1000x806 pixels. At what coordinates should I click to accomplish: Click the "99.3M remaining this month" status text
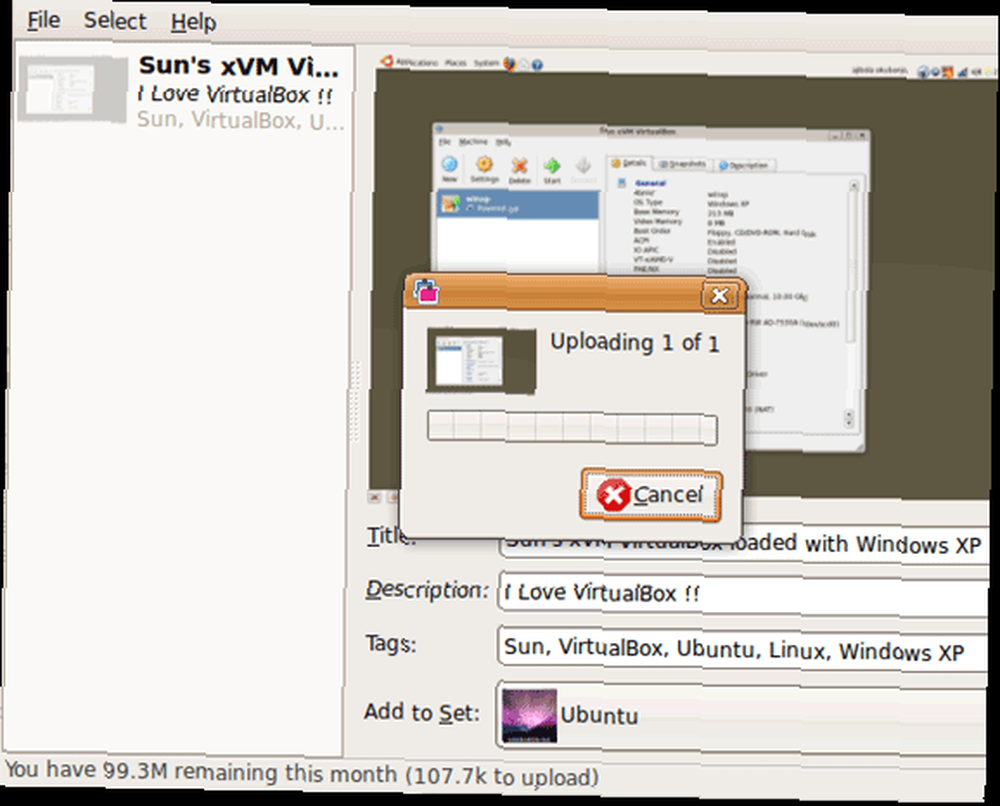[249, 773]
